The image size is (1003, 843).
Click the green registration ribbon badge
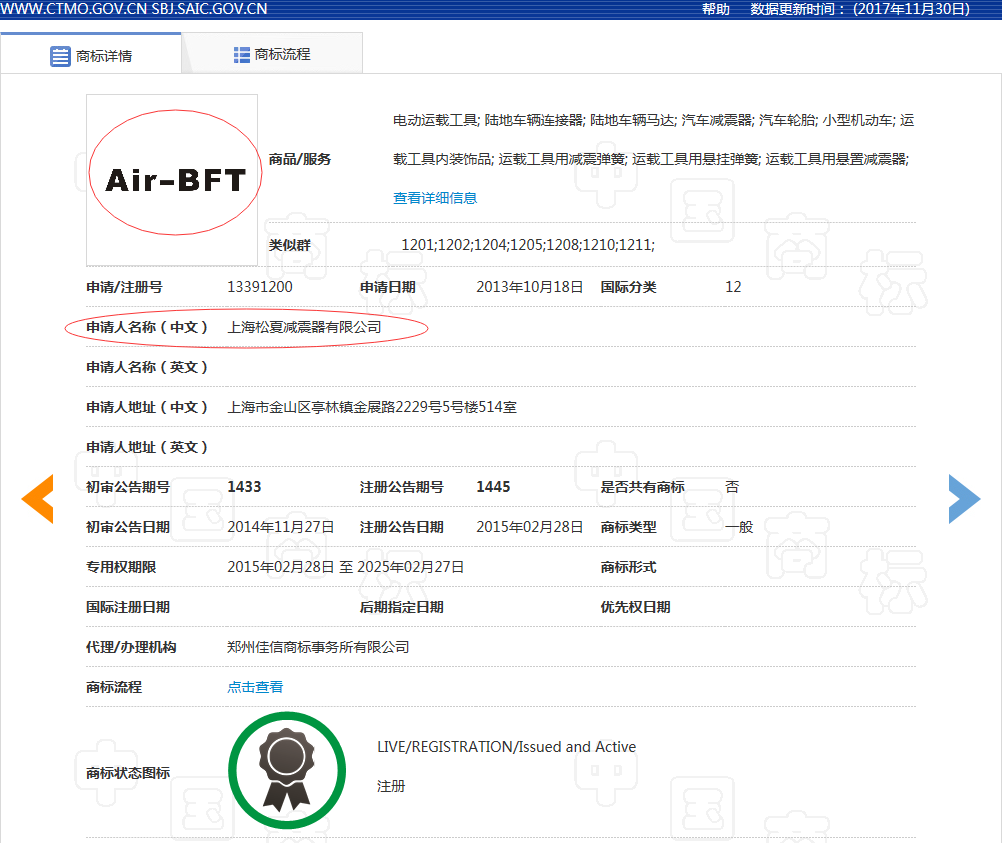point(287,769)
